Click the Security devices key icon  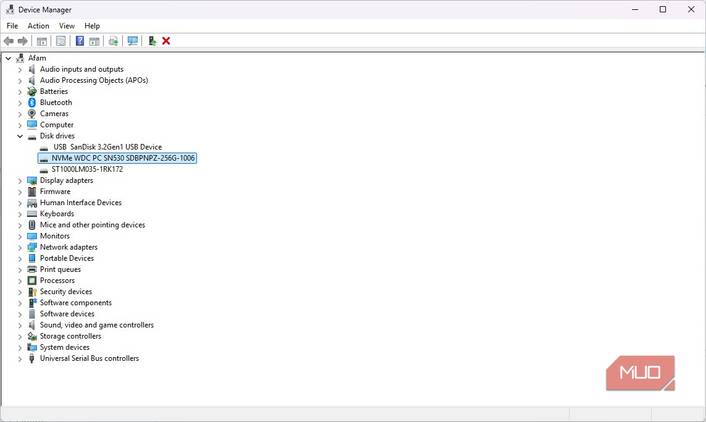[32, 292]
